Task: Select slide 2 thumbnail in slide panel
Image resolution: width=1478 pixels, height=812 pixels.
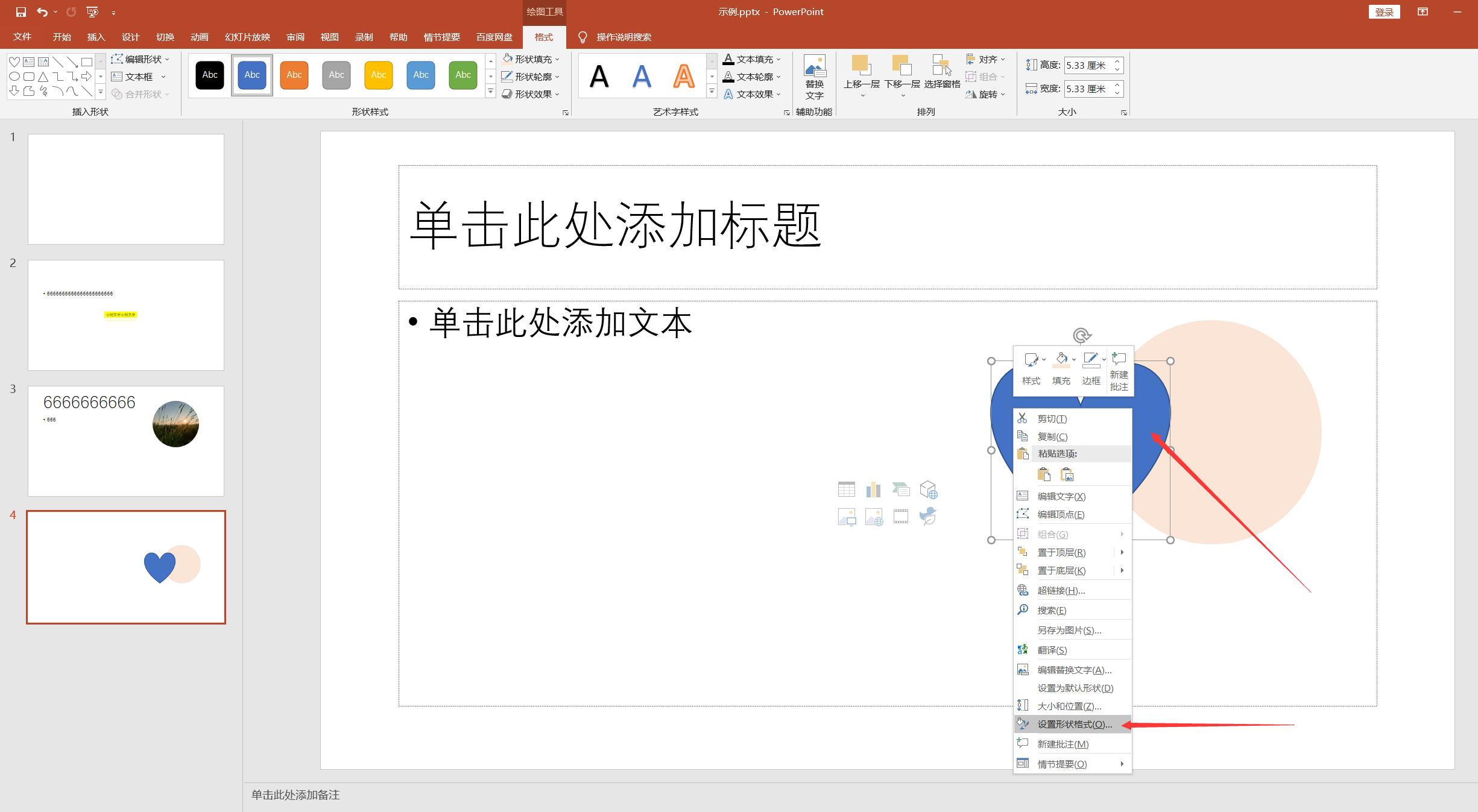Action: click(126, 315)
